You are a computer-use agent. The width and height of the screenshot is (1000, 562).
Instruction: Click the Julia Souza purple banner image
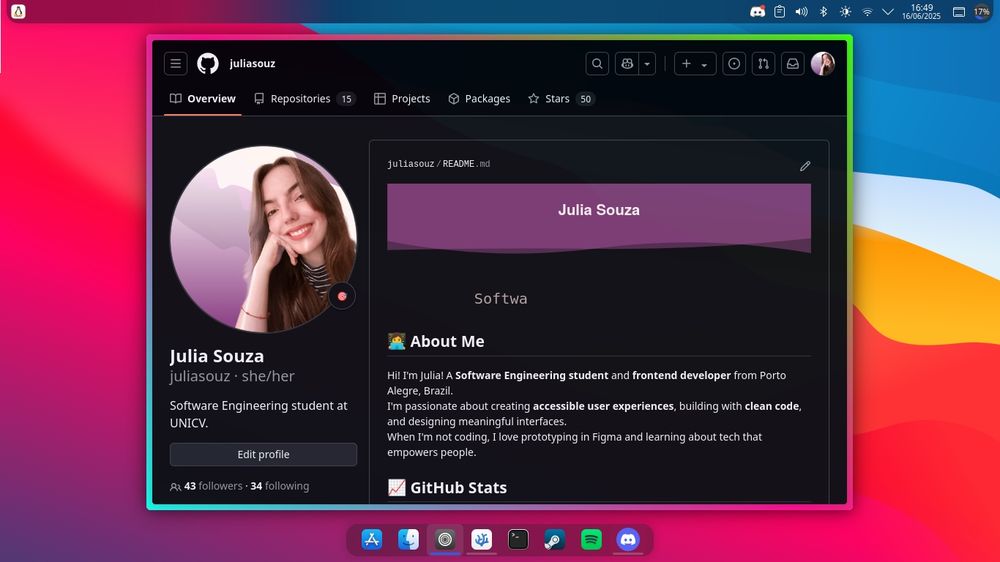[599, 218]
